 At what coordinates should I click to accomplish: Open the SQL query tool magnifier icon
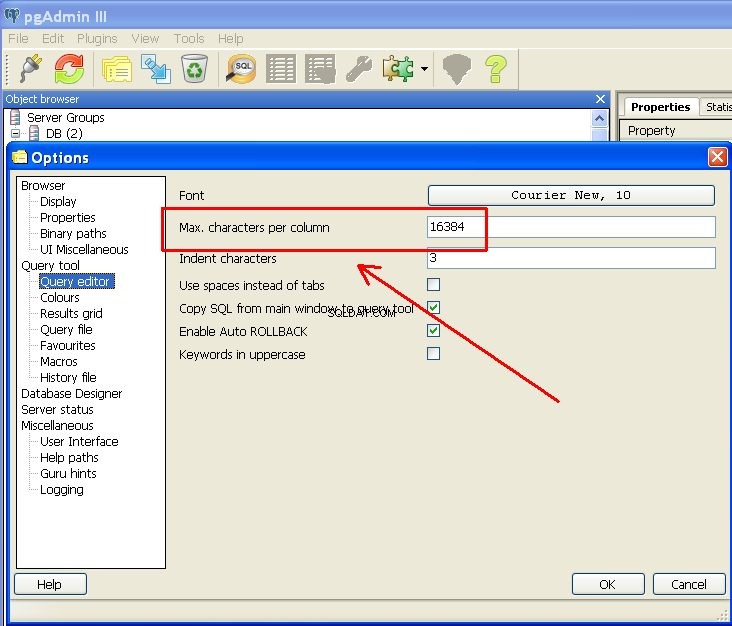tap(241, 69)
